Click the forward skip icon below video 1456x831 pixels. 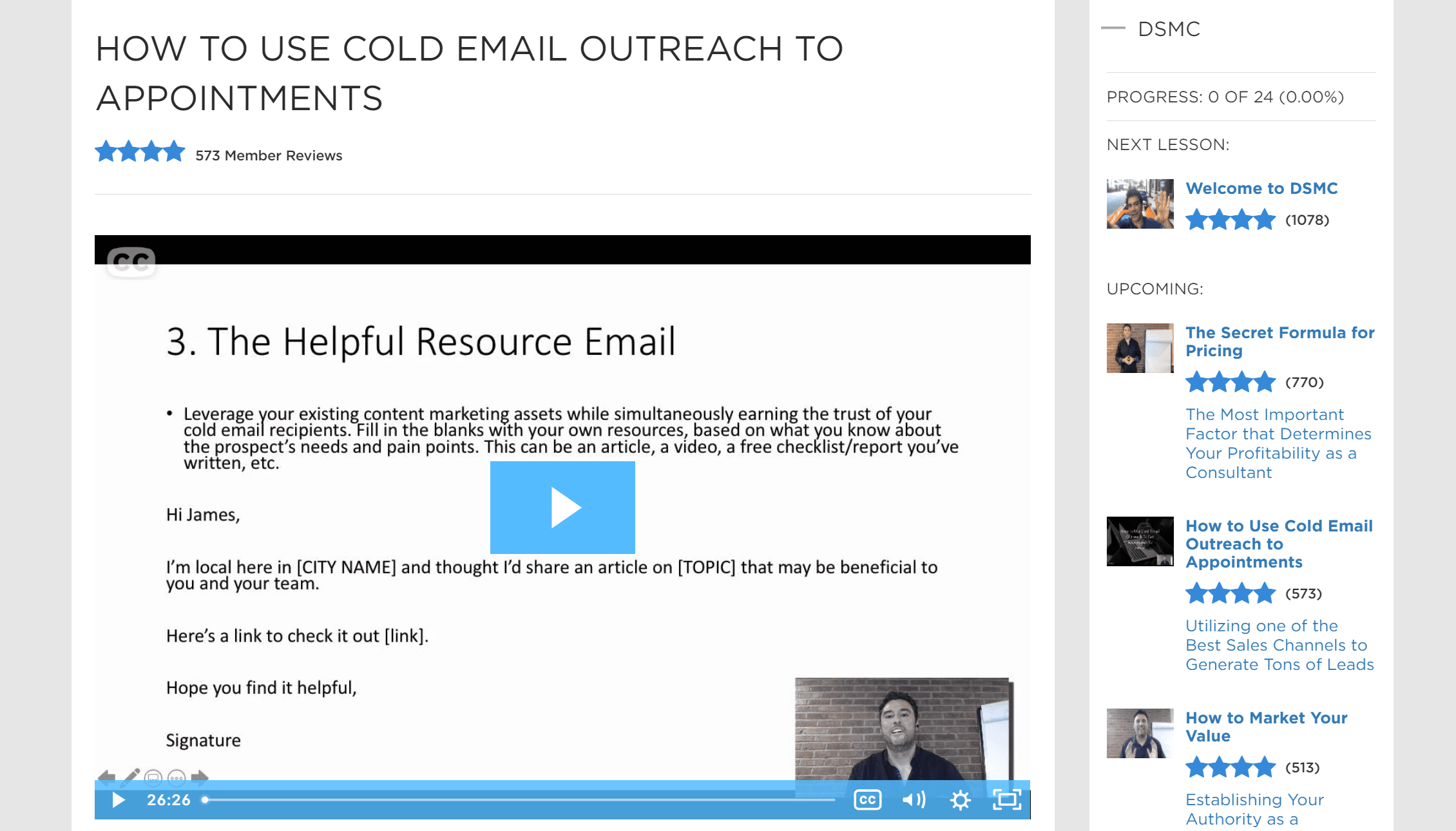tap(200, 777)
